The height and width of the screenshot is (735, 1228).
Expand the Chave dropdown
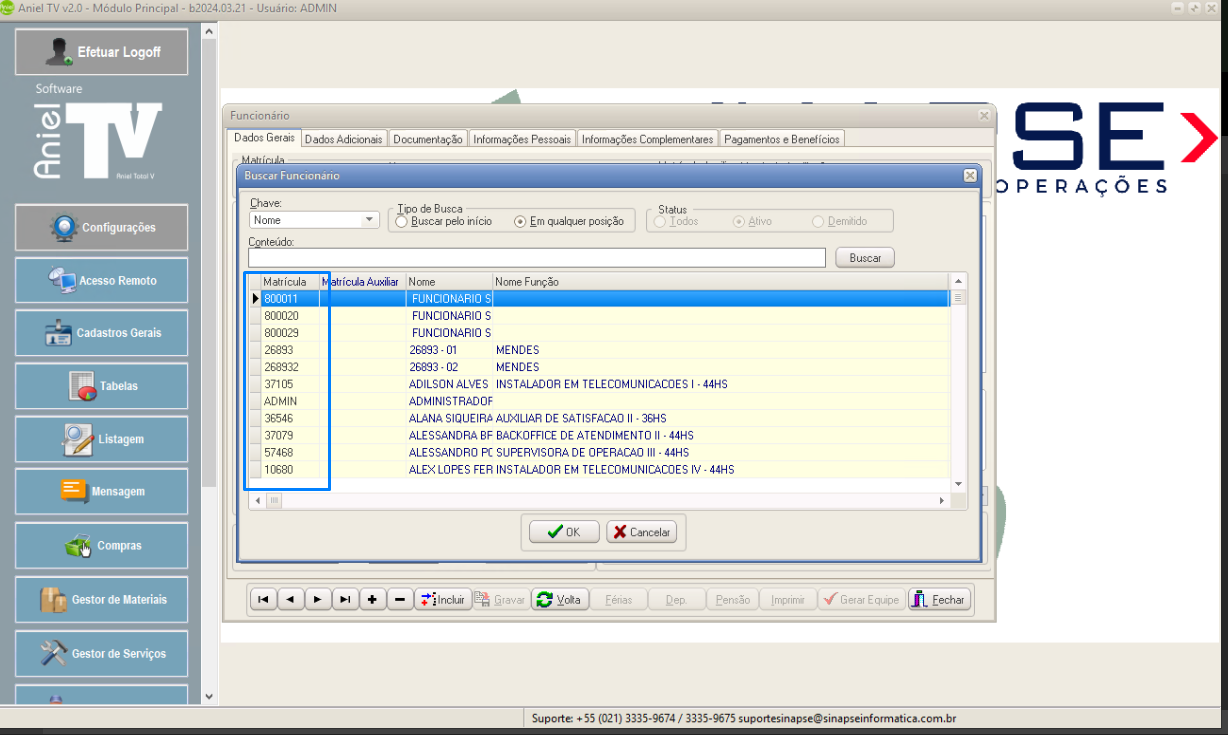[x=369, y=220]
